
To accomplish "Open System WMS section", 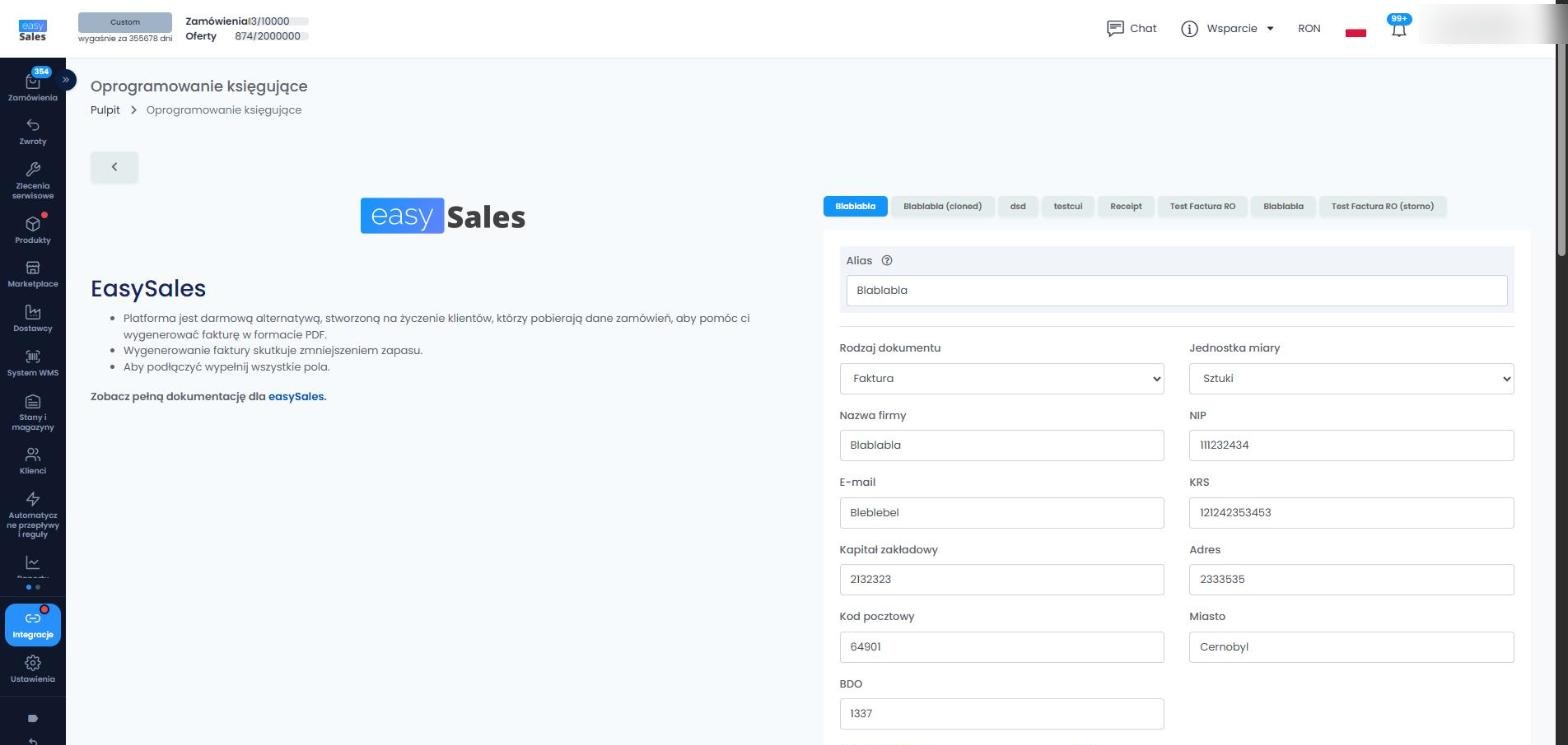I will tap(32, 362).
